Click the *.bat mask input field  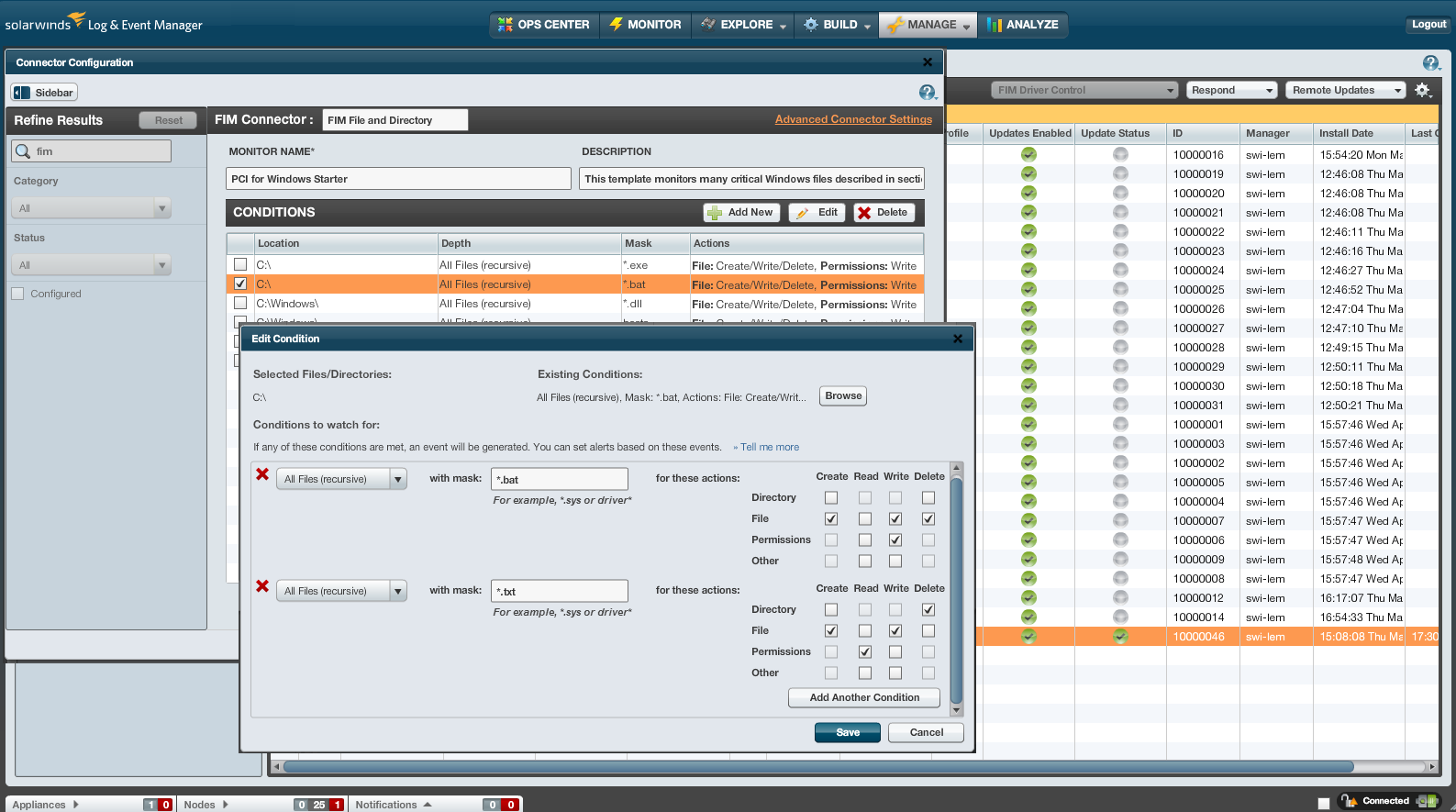click(560, 479)
